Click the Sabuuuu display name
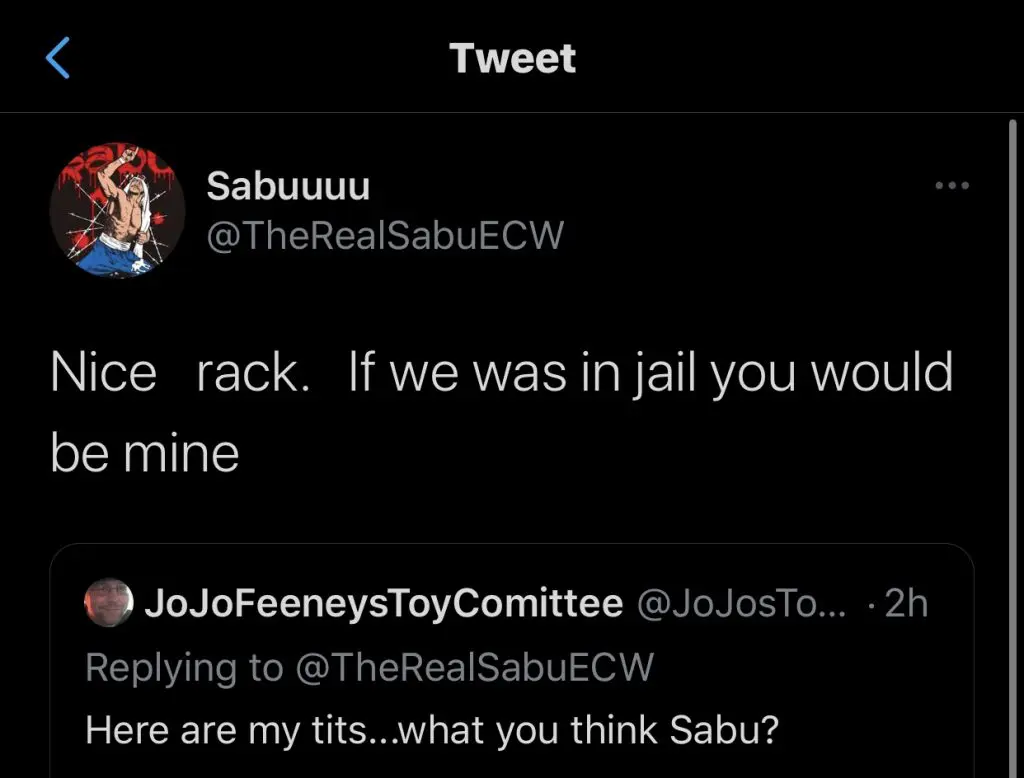Image resolution: width=1024 pixels, height=778 pixels. 288,185
